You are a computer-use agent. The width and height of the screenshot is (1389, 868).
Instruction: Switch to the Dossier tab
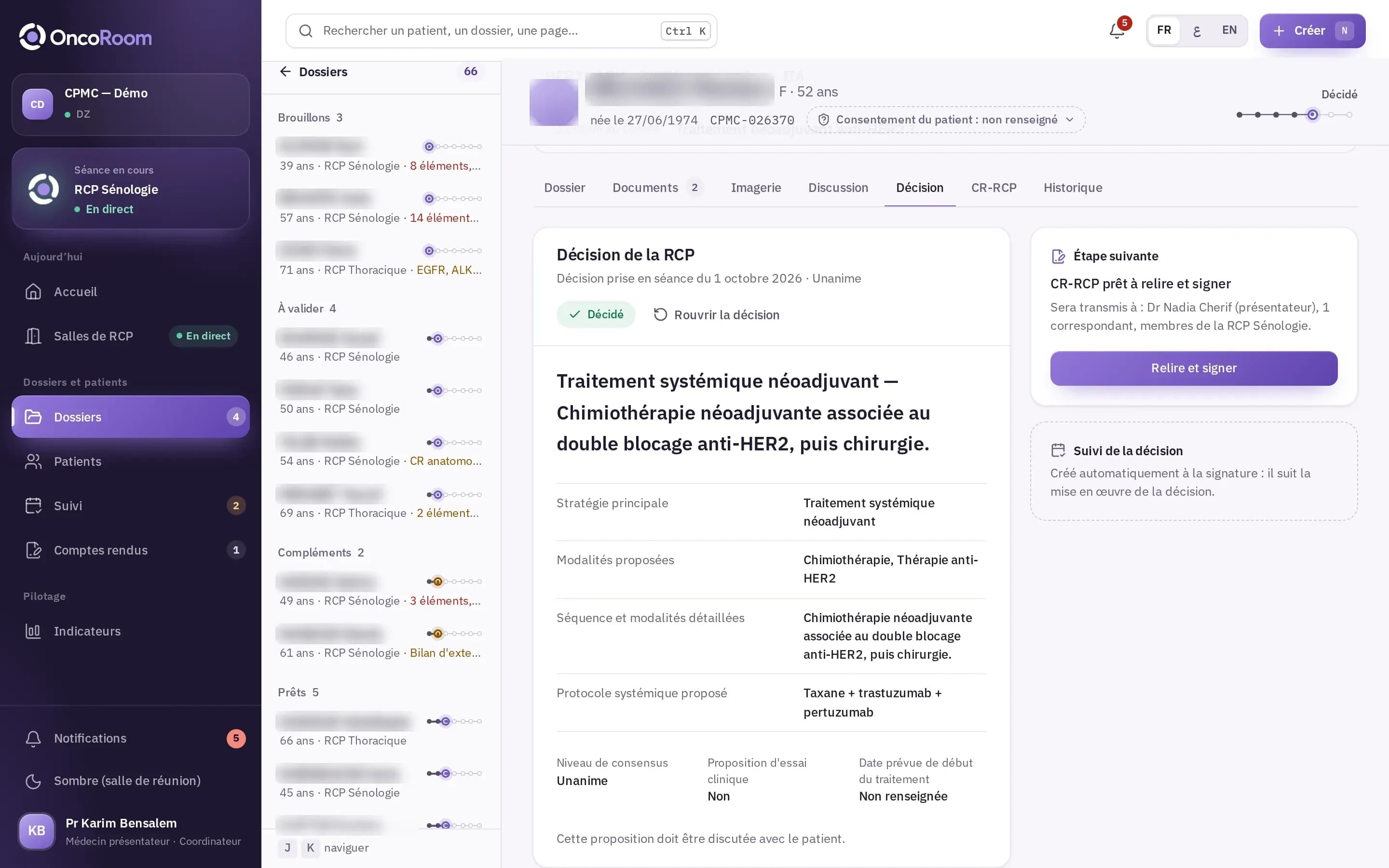(565, 188)
